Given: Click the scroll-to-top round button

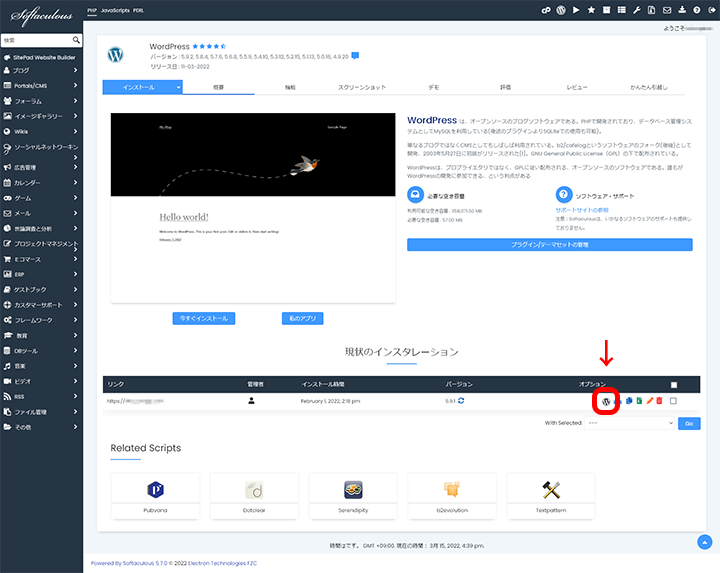Looking at the screenshot, I should click(x=704, y=542).
